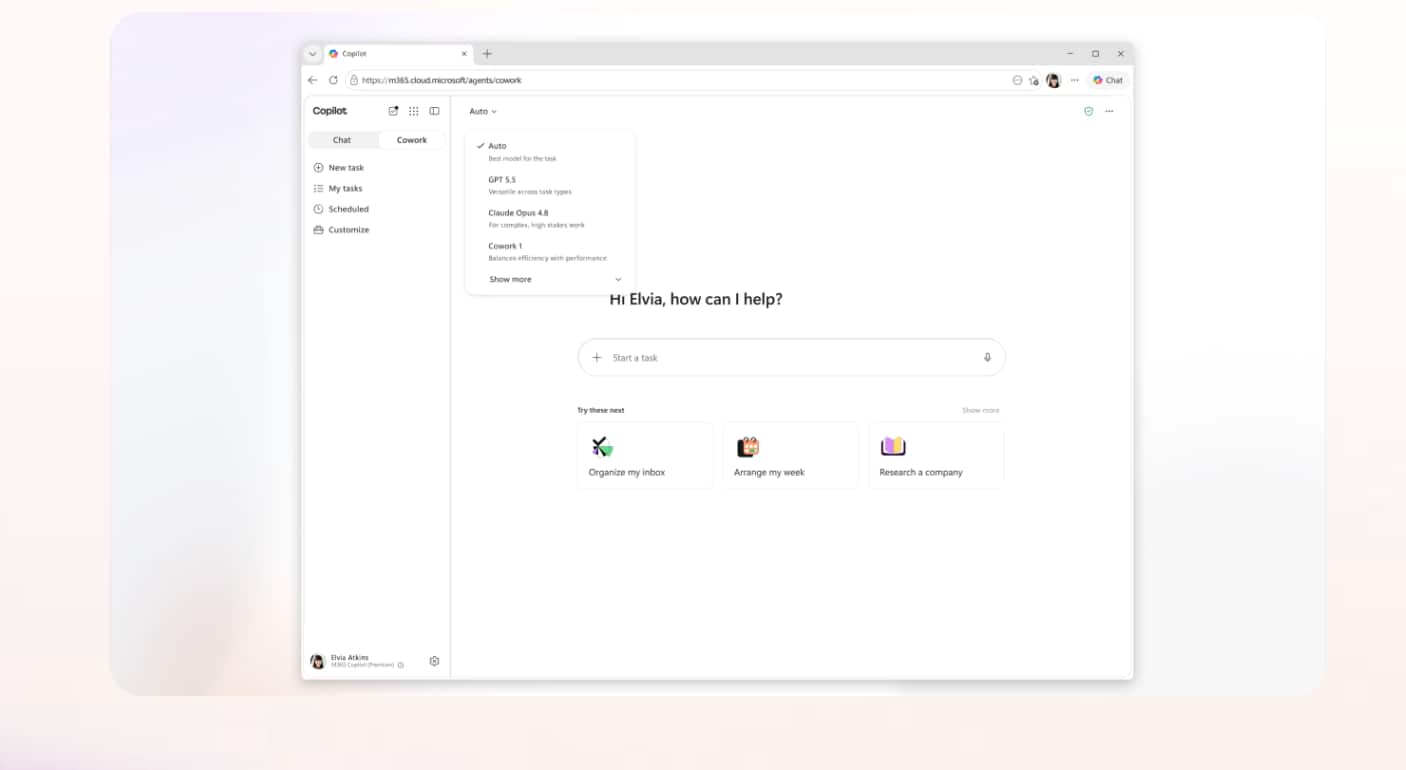Screen dimensions: 1406x770
Task: Click the 'Try these next' heading
Action: point(601,410)
